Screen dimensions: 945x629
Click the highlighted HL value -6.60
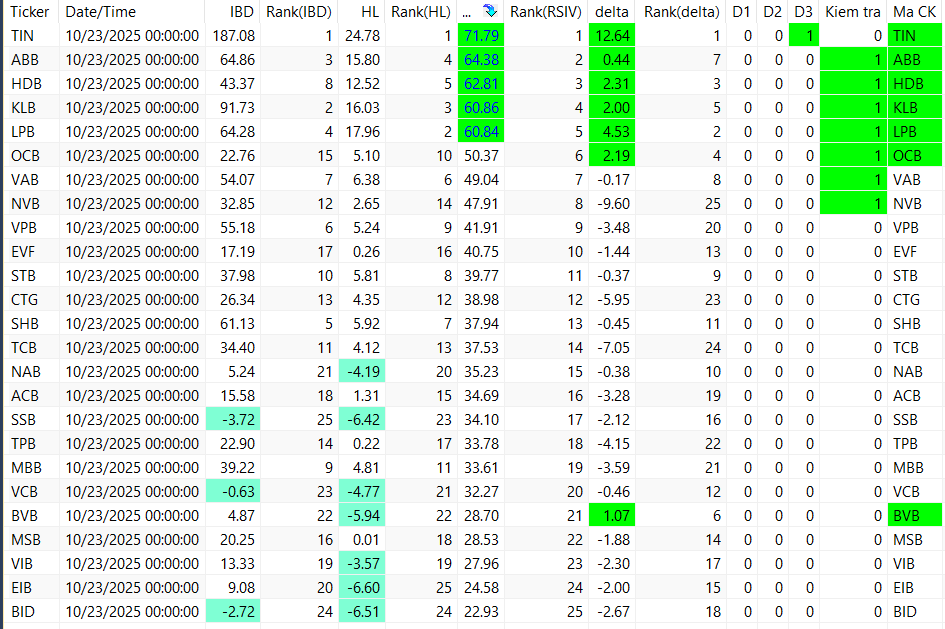pyautogui.click(x=362, y=588)
